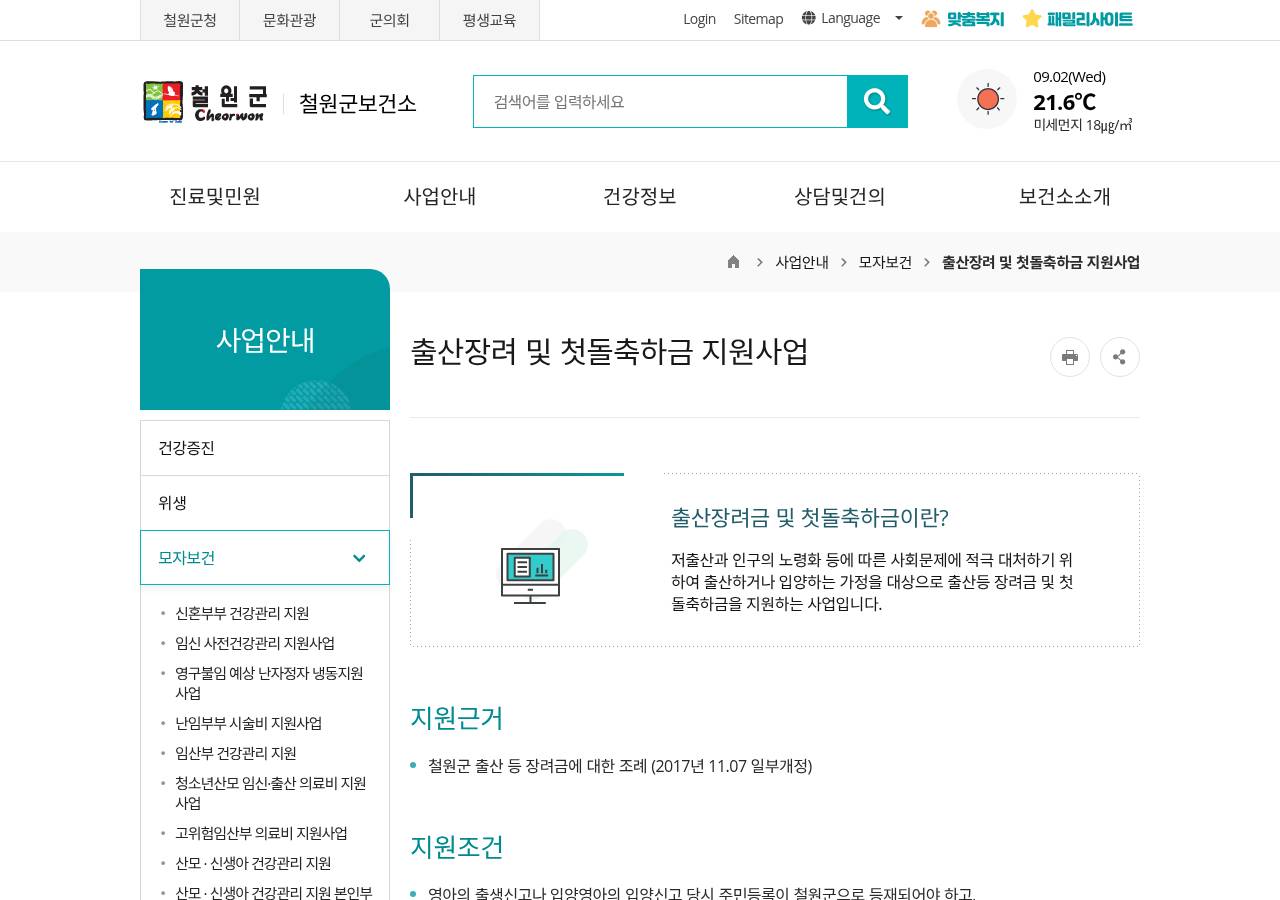Click the globe Language icon
Image resolution: width=1280 pixels, height=900 pixels.
808,18
